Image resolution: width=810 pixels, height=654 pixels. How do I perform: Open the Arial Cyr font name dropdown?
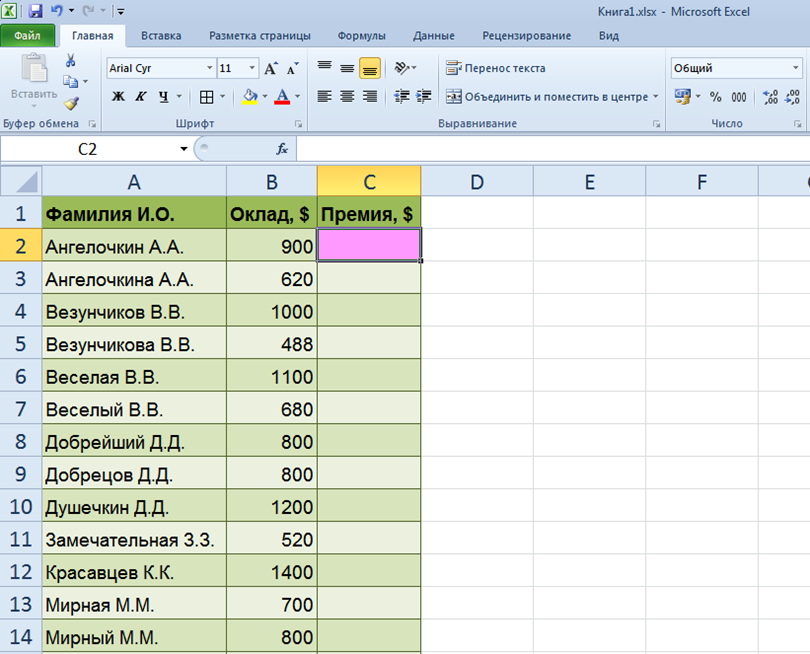209,69
